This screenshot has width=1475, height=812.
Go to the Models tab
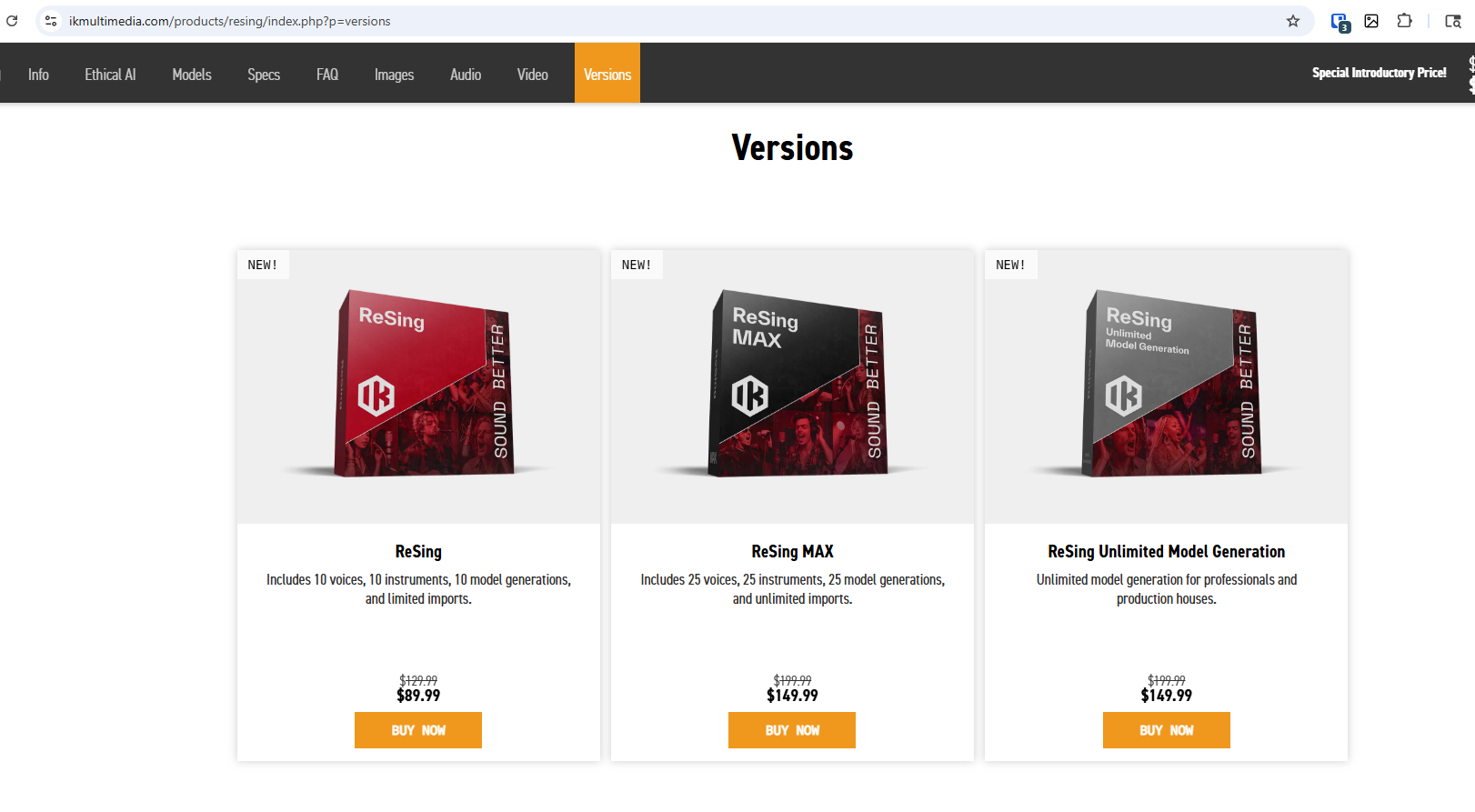coord(192,75)
